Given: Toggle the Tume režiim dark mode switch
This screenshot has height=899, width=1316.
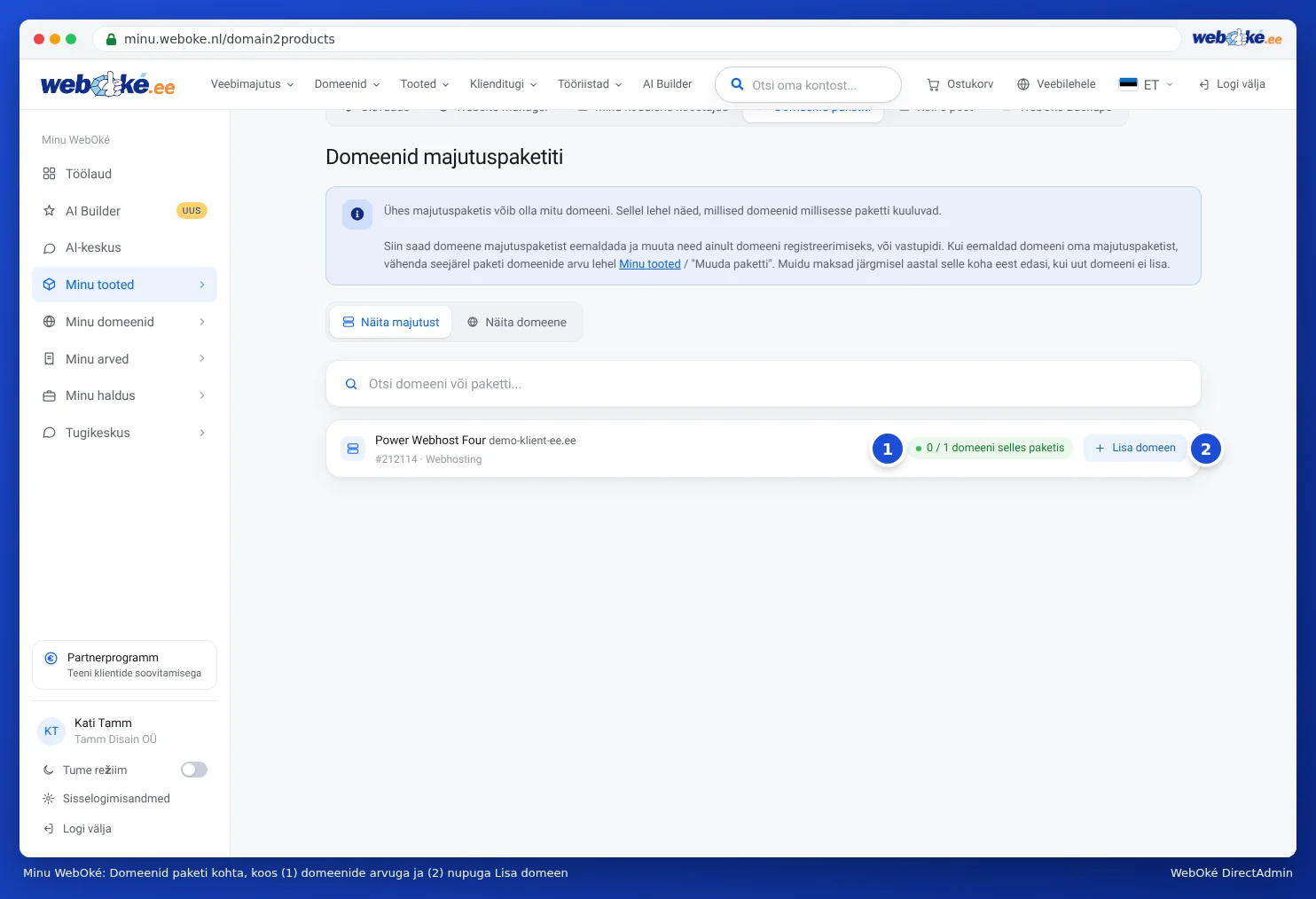Looking at the screenshot, I should (194, 770).
